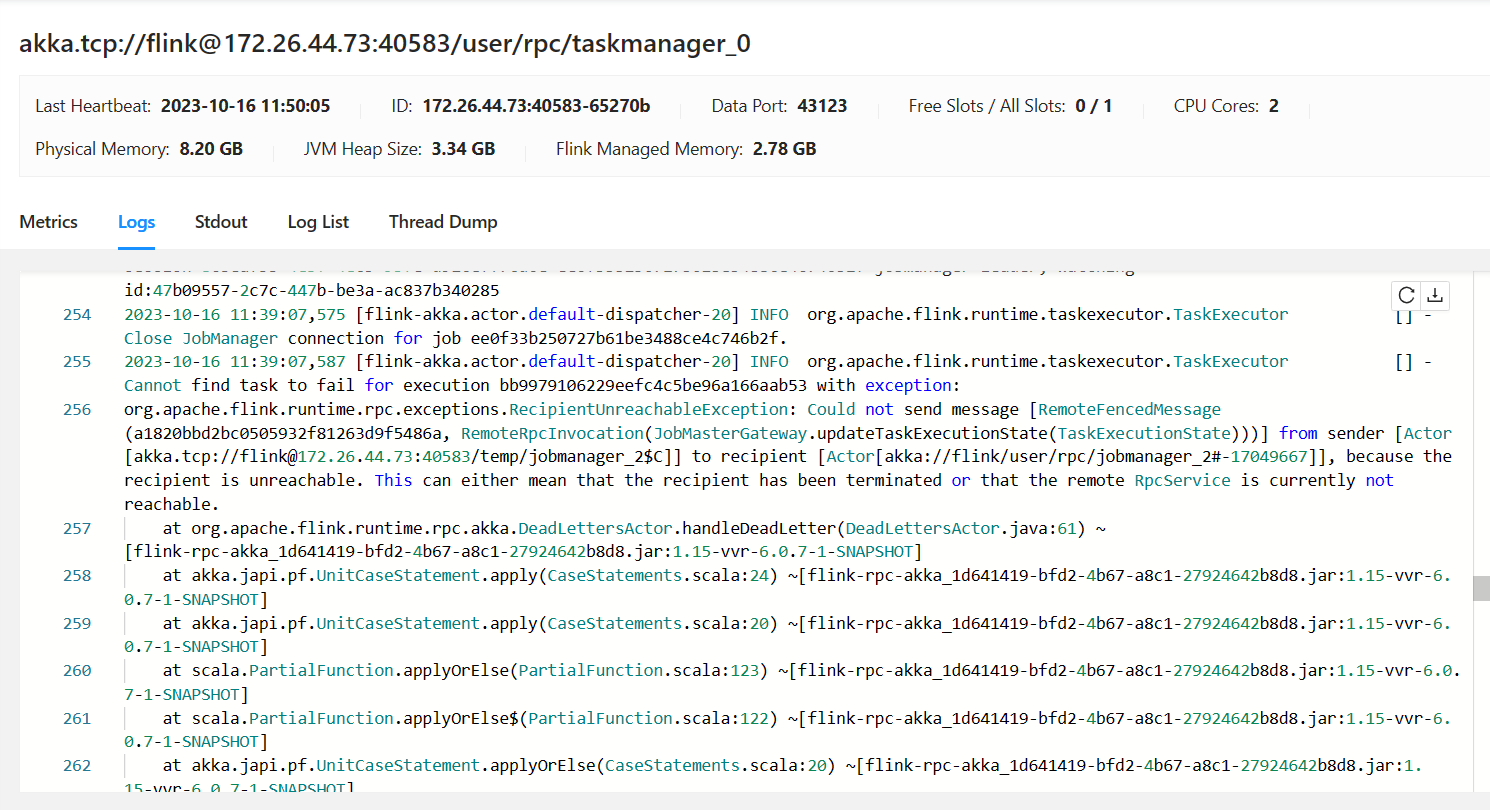Screen dimensions: 1490x810
Task: Click the taskmanager_0 akka.tcp page title
Action: coord(385,43)
